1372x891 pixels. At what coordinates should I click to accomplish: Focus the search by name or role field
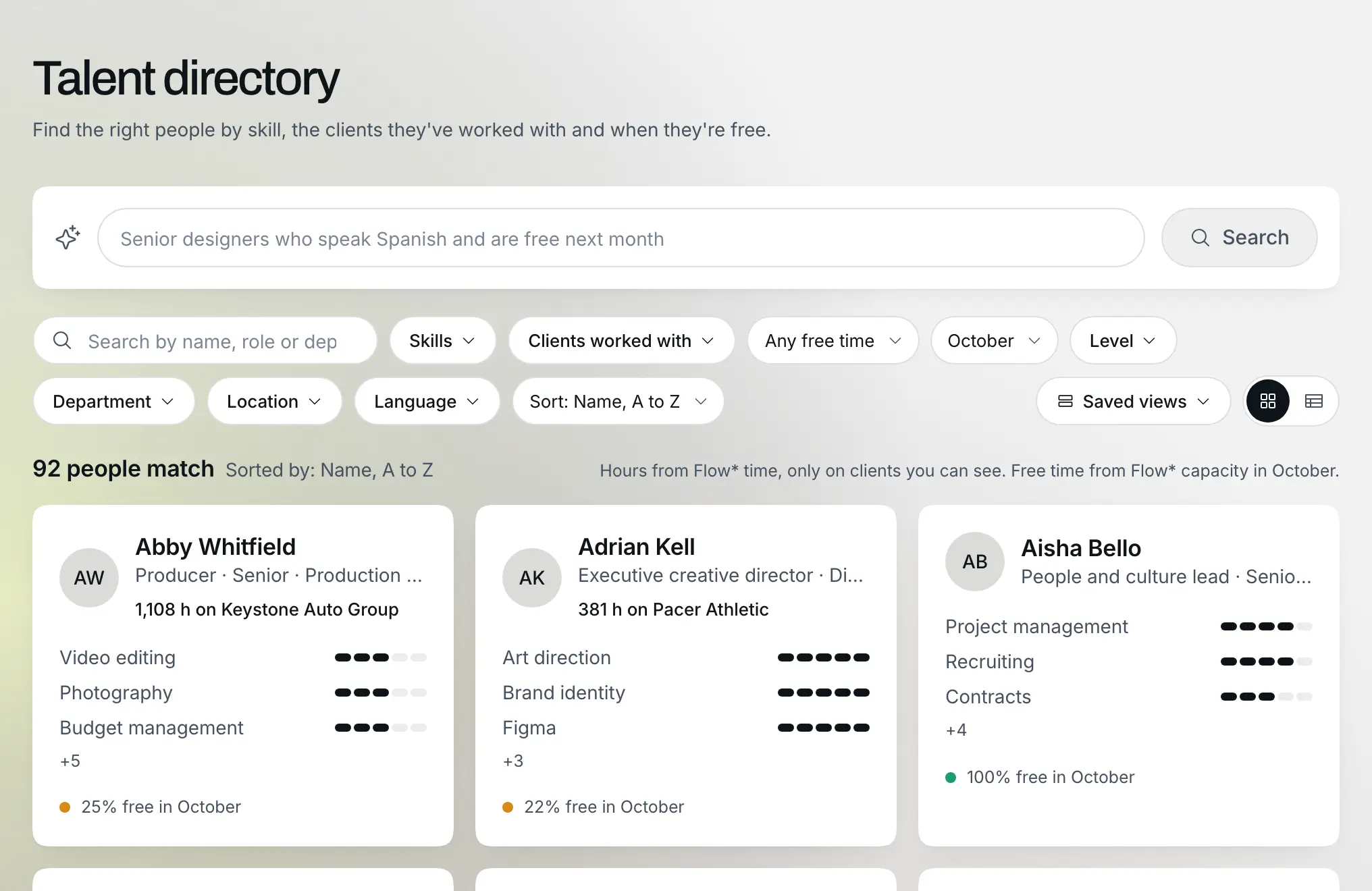coord(205,340)
